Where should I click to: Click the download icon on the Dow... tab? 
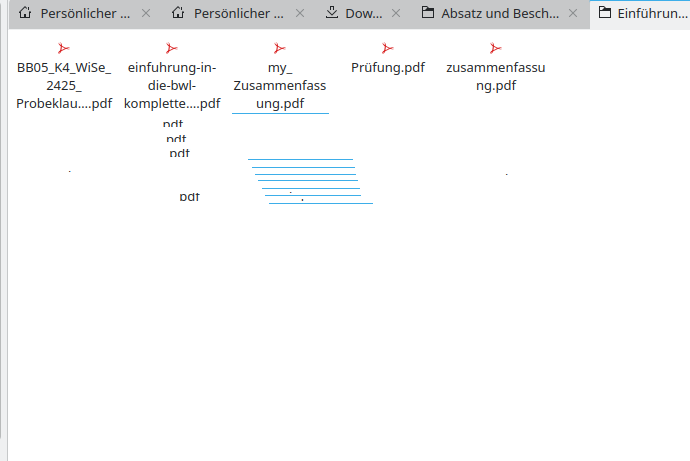pyautogui.click(x=332, y=14)
